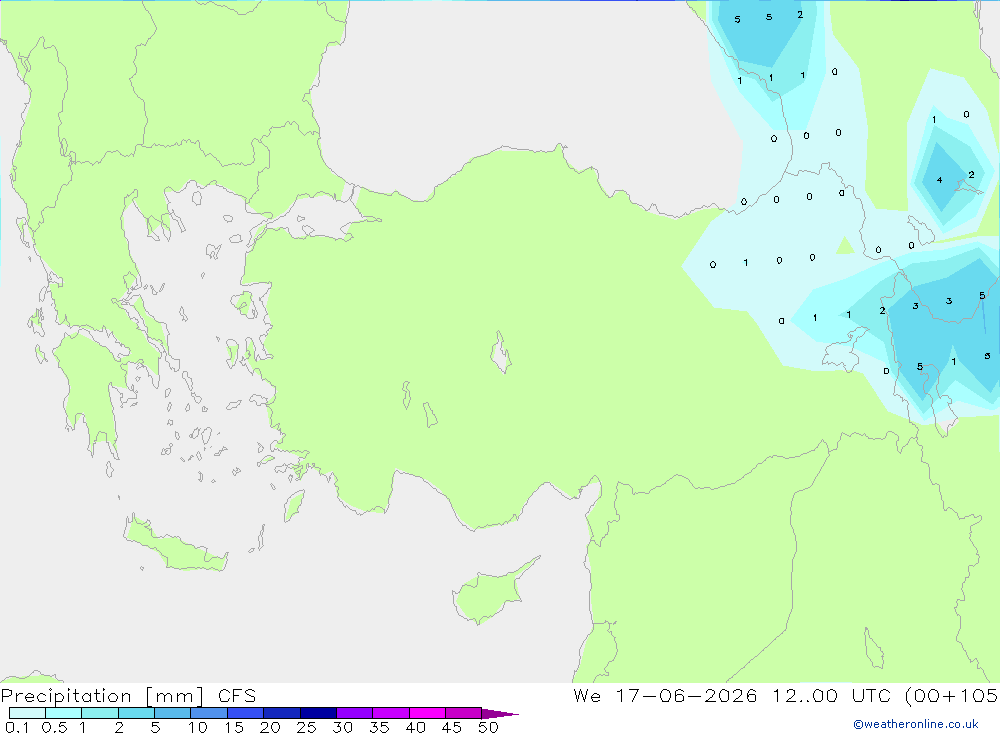Click the '45' legend scale label

(452, 727)
